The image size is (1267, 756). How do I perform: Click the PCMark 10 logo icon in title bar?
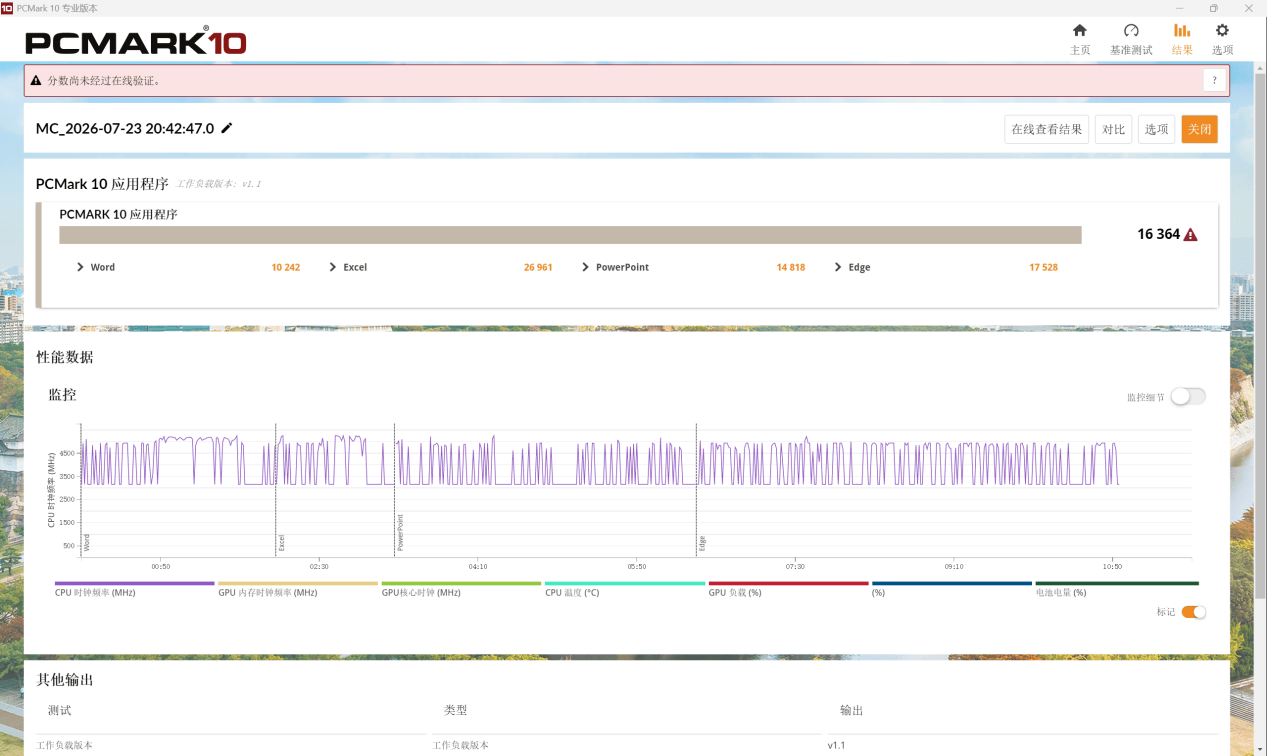(x=7, y=7)
